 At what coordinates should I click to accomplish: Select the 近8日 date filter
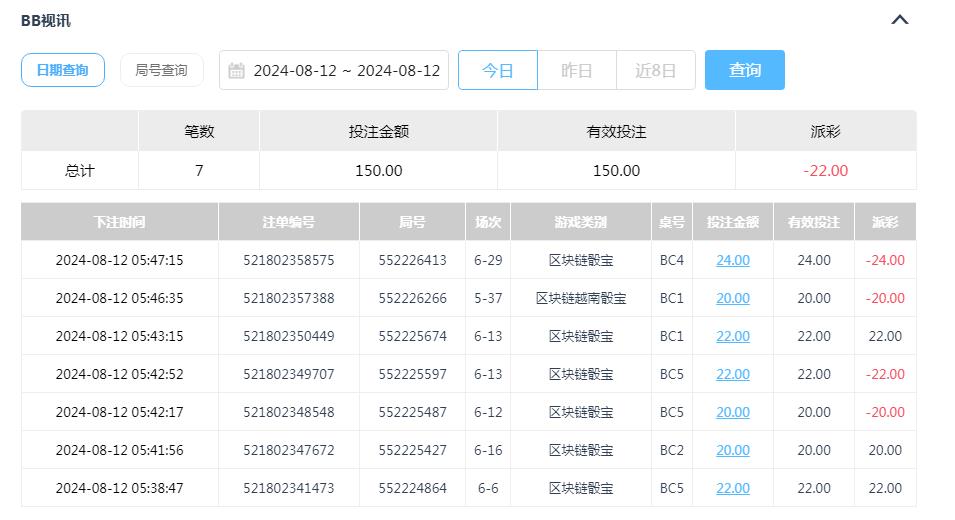point(655,71)
